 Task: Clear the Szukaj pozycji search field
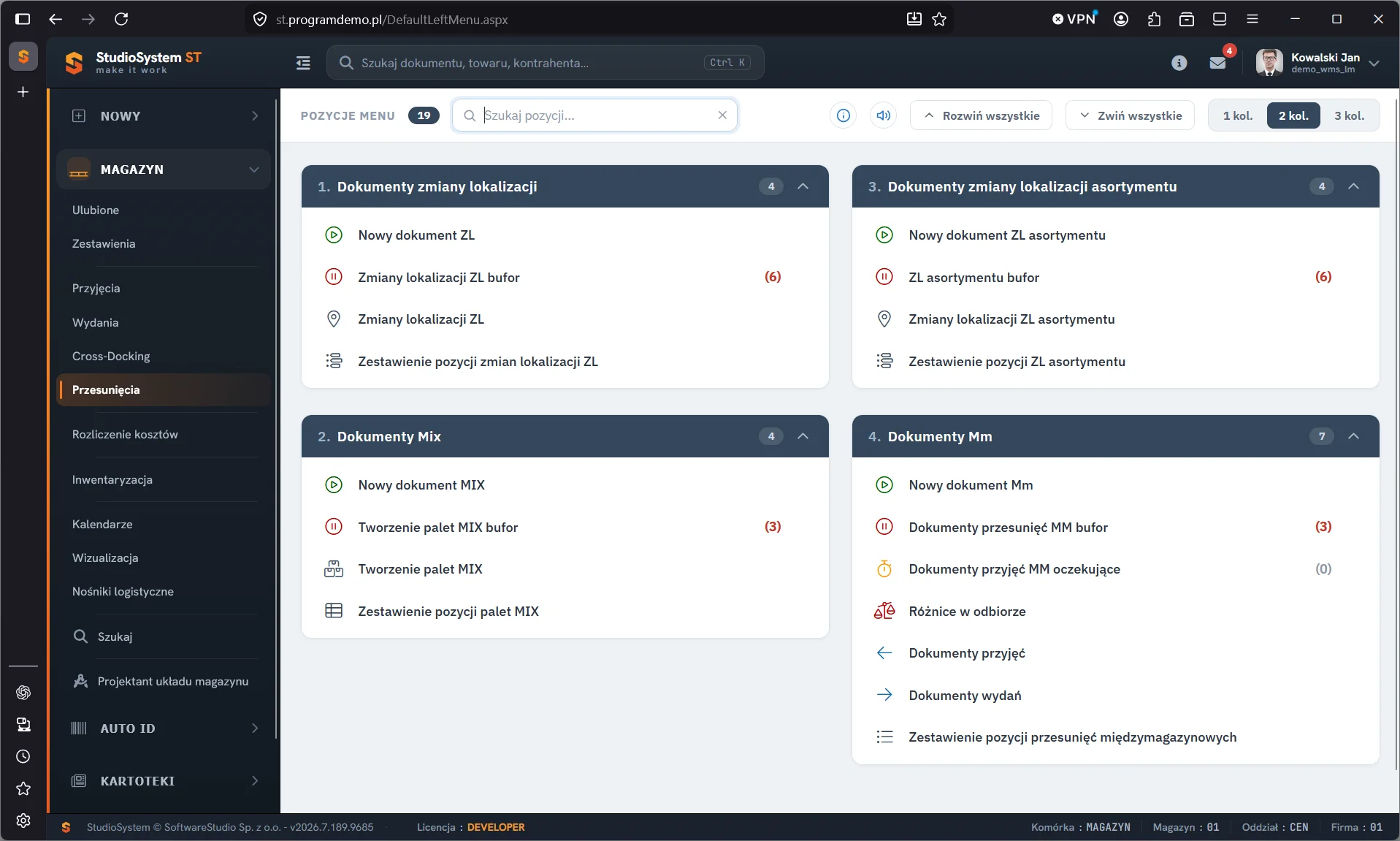[722, 115]
